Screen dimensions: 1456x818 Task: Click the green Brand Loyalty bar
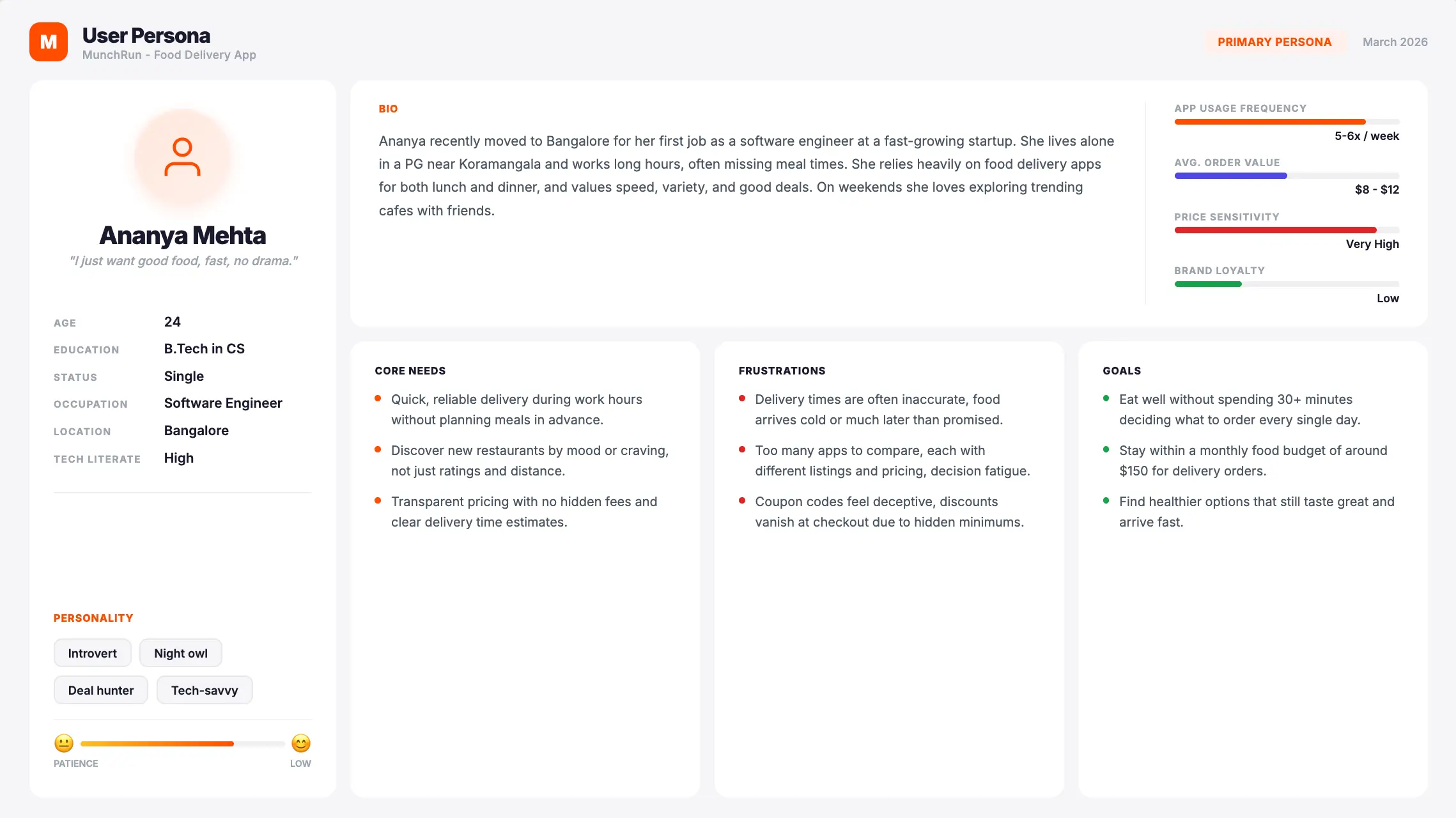[1287, 284]
